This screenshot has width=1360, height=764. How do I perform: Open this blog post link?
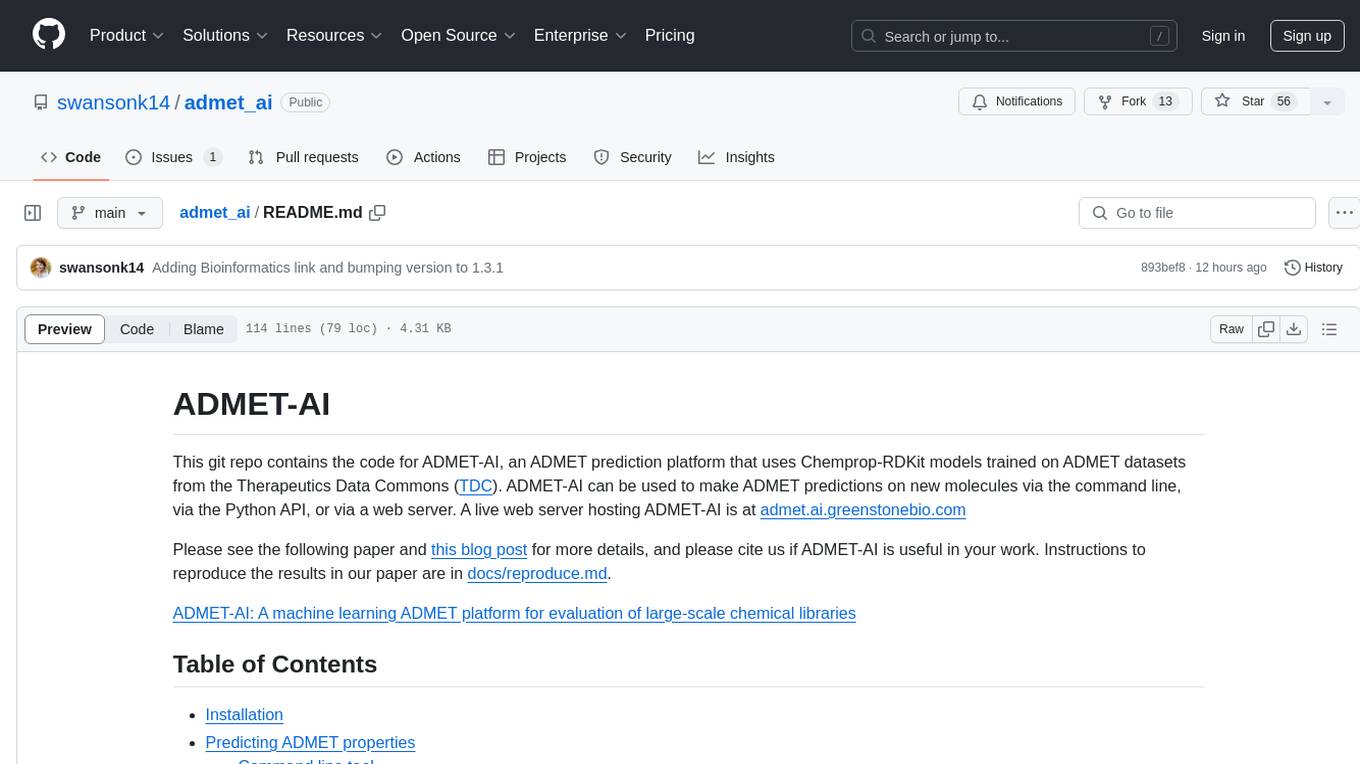click(479, 550)
